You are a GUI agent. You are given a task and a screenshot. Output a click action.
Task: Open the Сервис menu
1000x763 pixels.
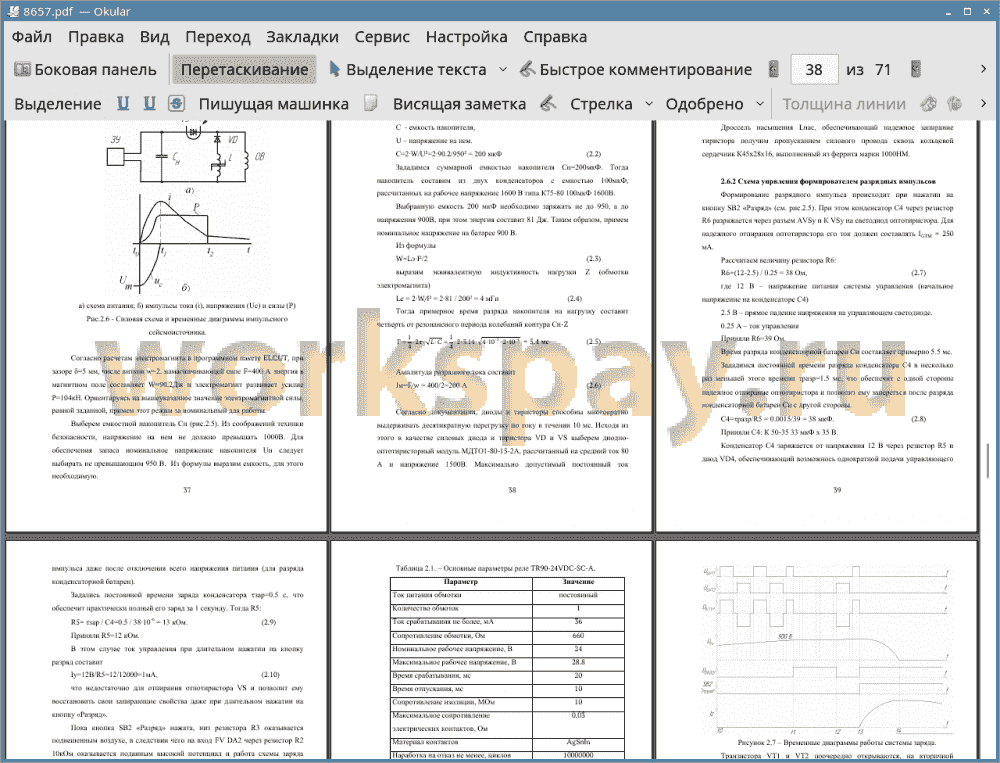tap(382, 37)
